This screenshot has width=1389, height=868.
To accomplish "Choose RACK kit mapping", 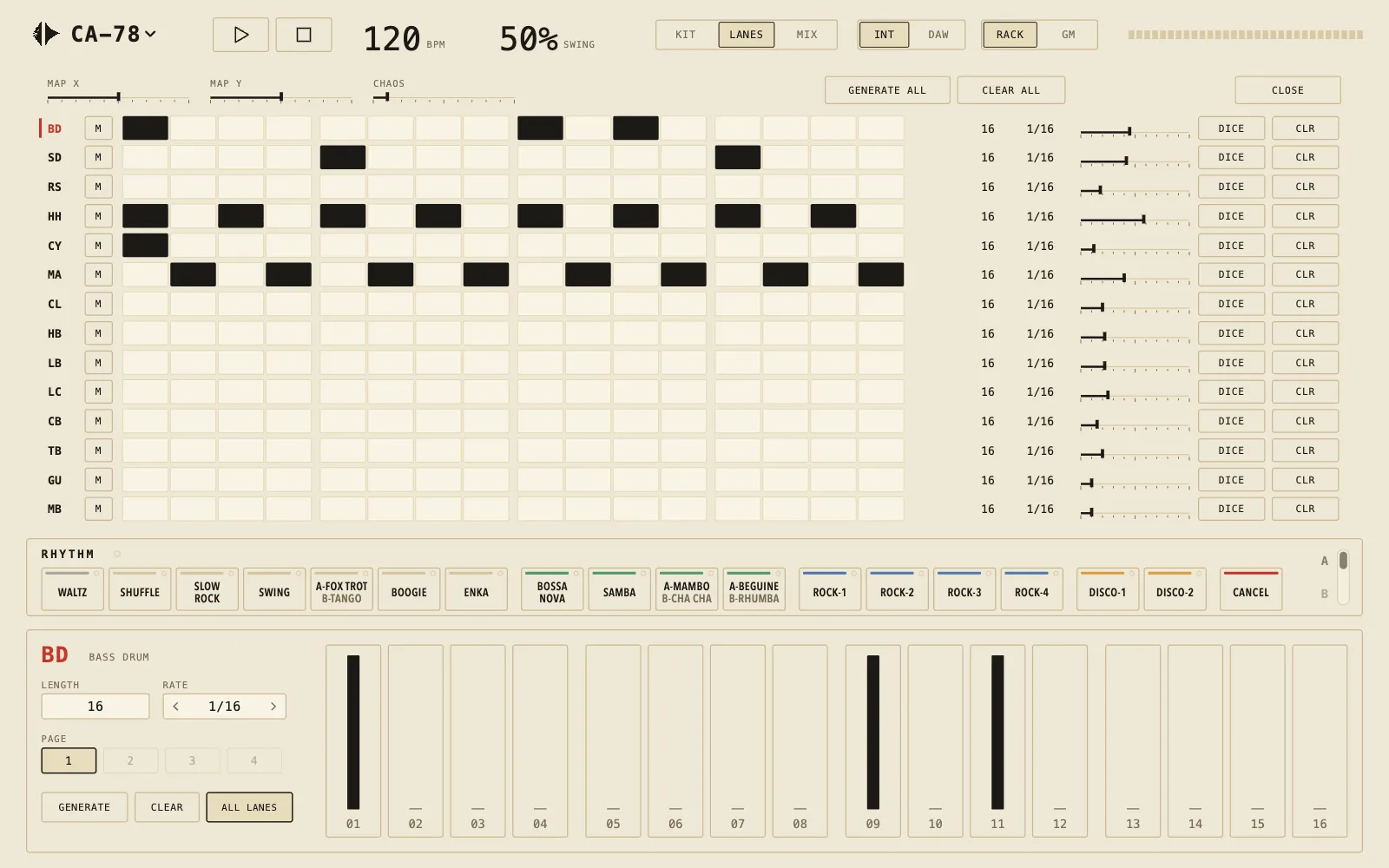I will click(1010, 35).
